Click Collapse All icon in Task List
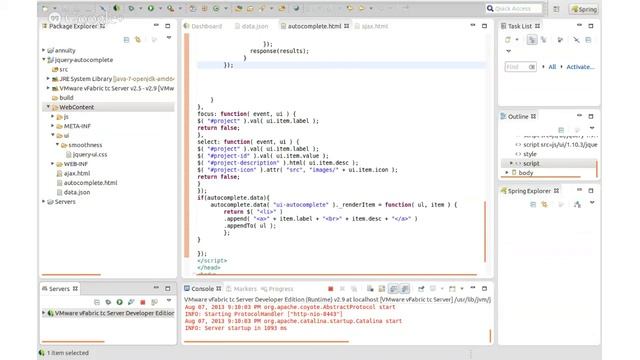640x360 pixels. point(588,40)
